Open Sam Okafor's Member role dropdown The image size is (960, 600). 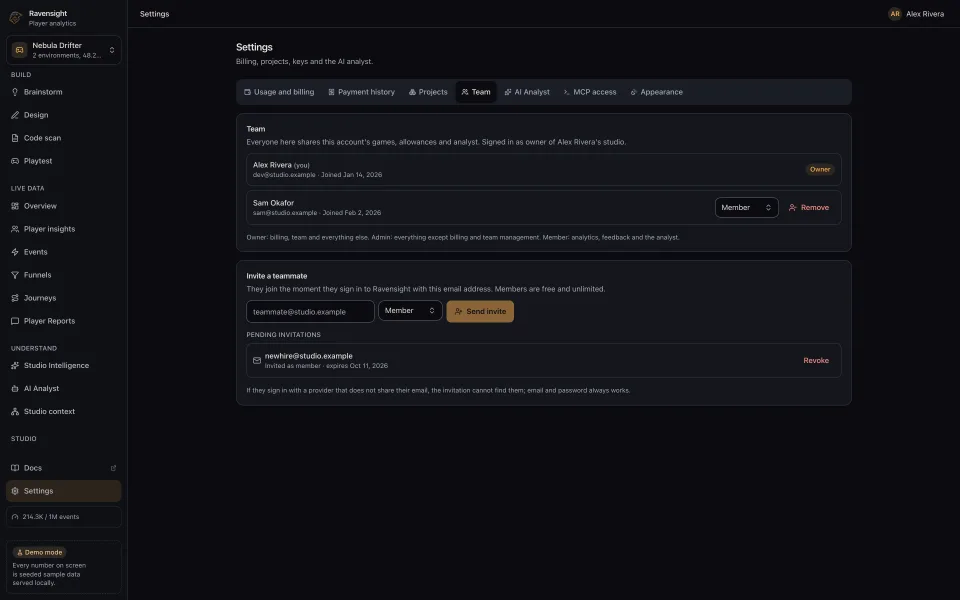(x=746, y=208)
